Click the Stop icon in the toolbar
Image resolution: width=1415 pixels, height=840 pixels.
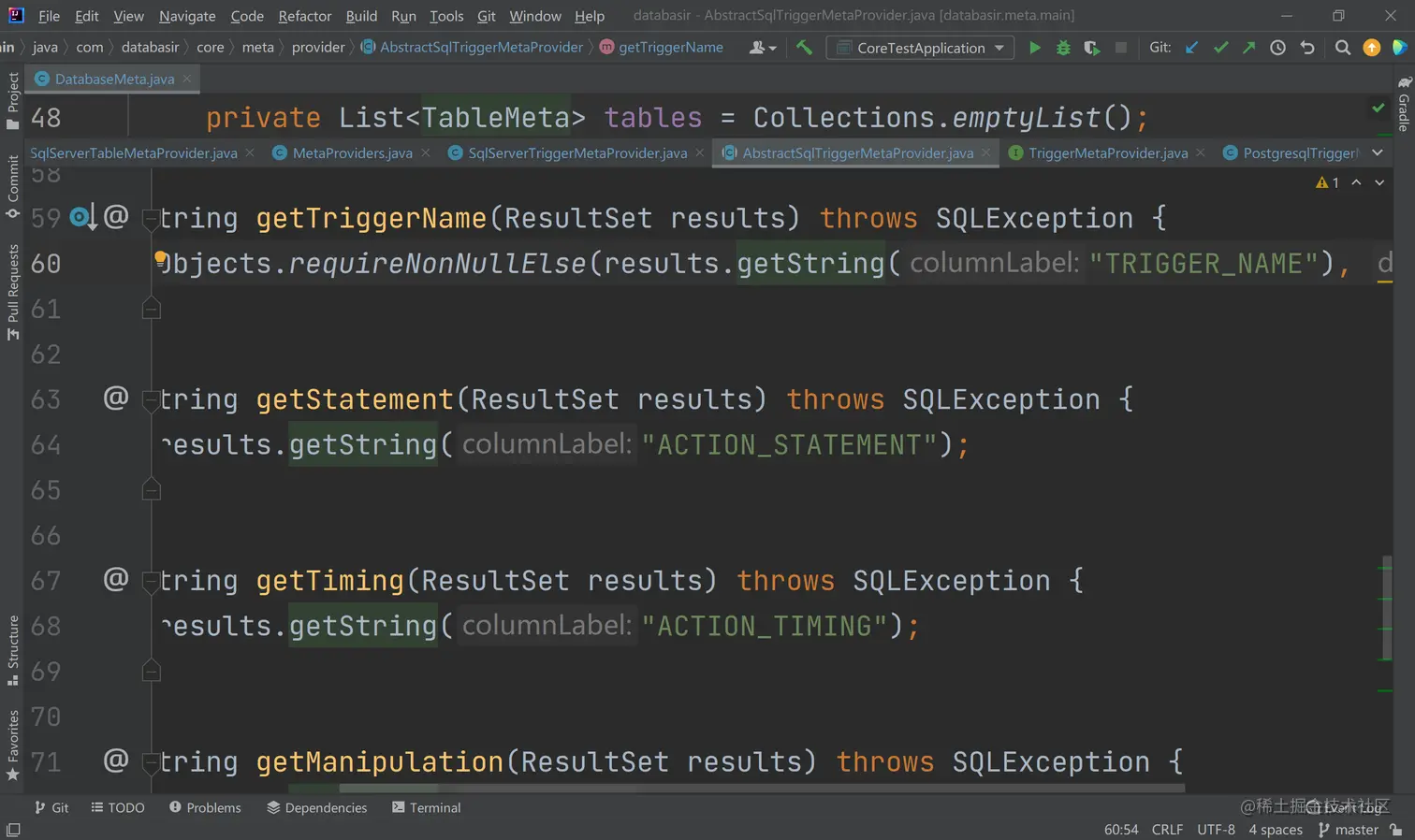1121,48
